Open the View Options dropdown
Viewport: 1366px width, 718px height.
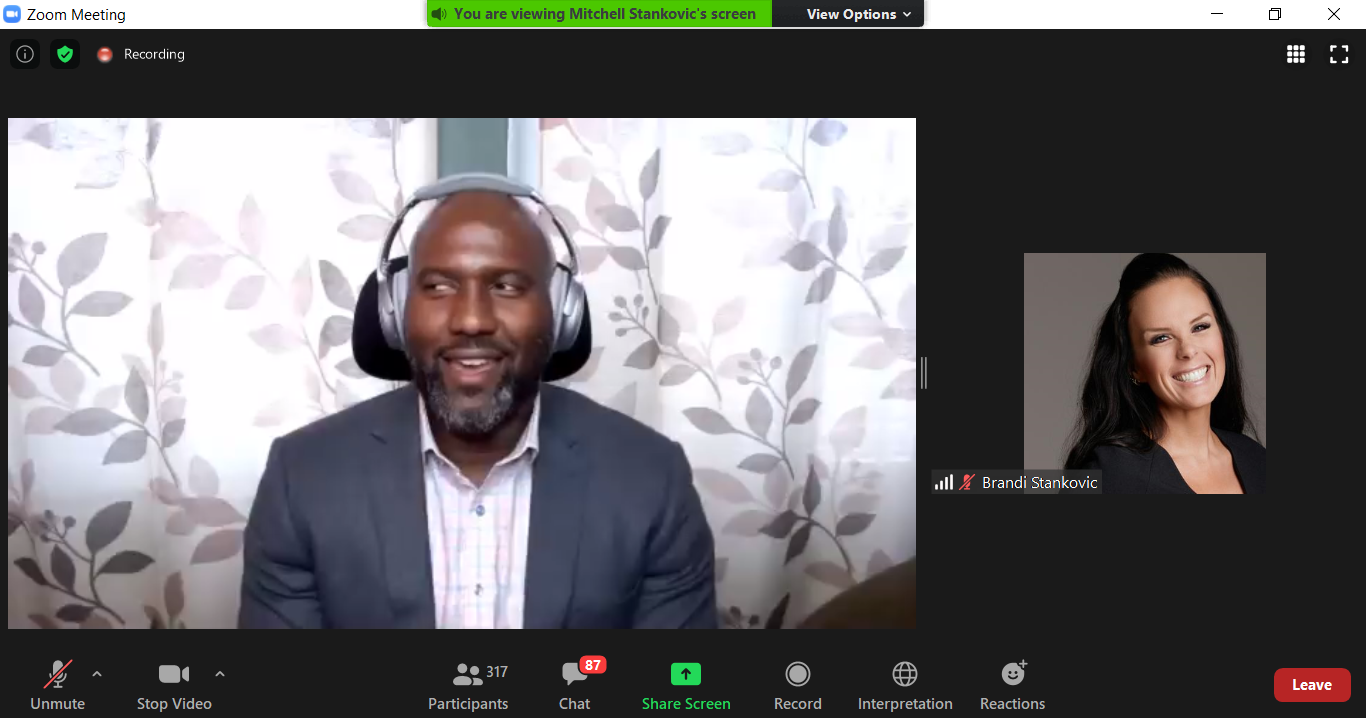pyautogui.click(x=859, y=14)
